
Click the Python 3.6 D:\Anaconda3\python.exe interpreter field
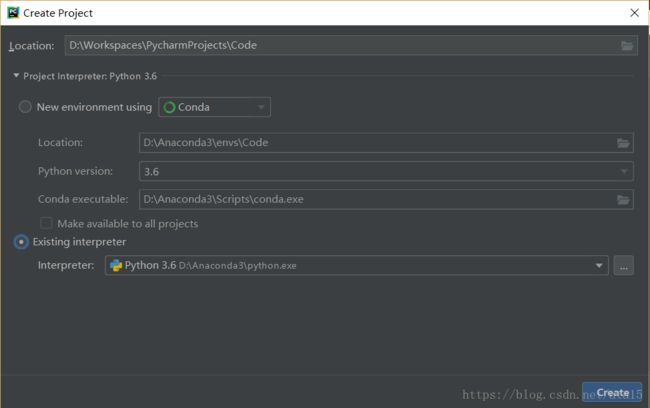pyautogui.click(x=357, y=265)
